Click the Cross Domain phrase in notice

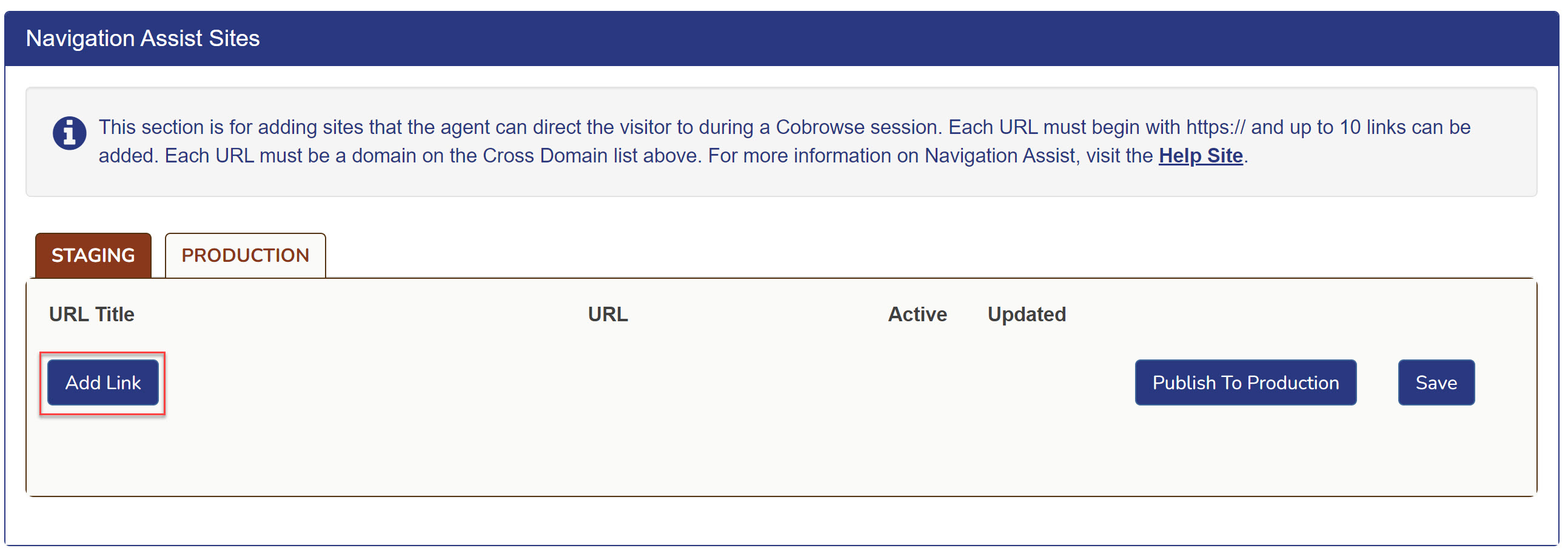click(x=542, y=156)
